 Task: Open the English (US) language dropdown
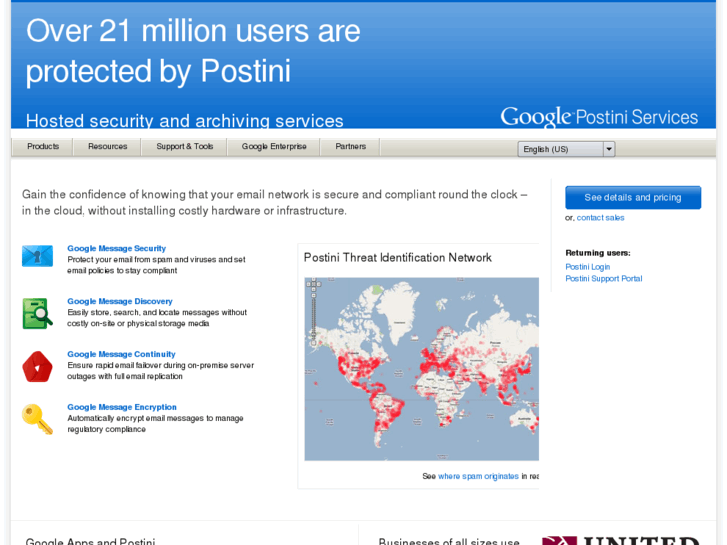coord(566,149)
